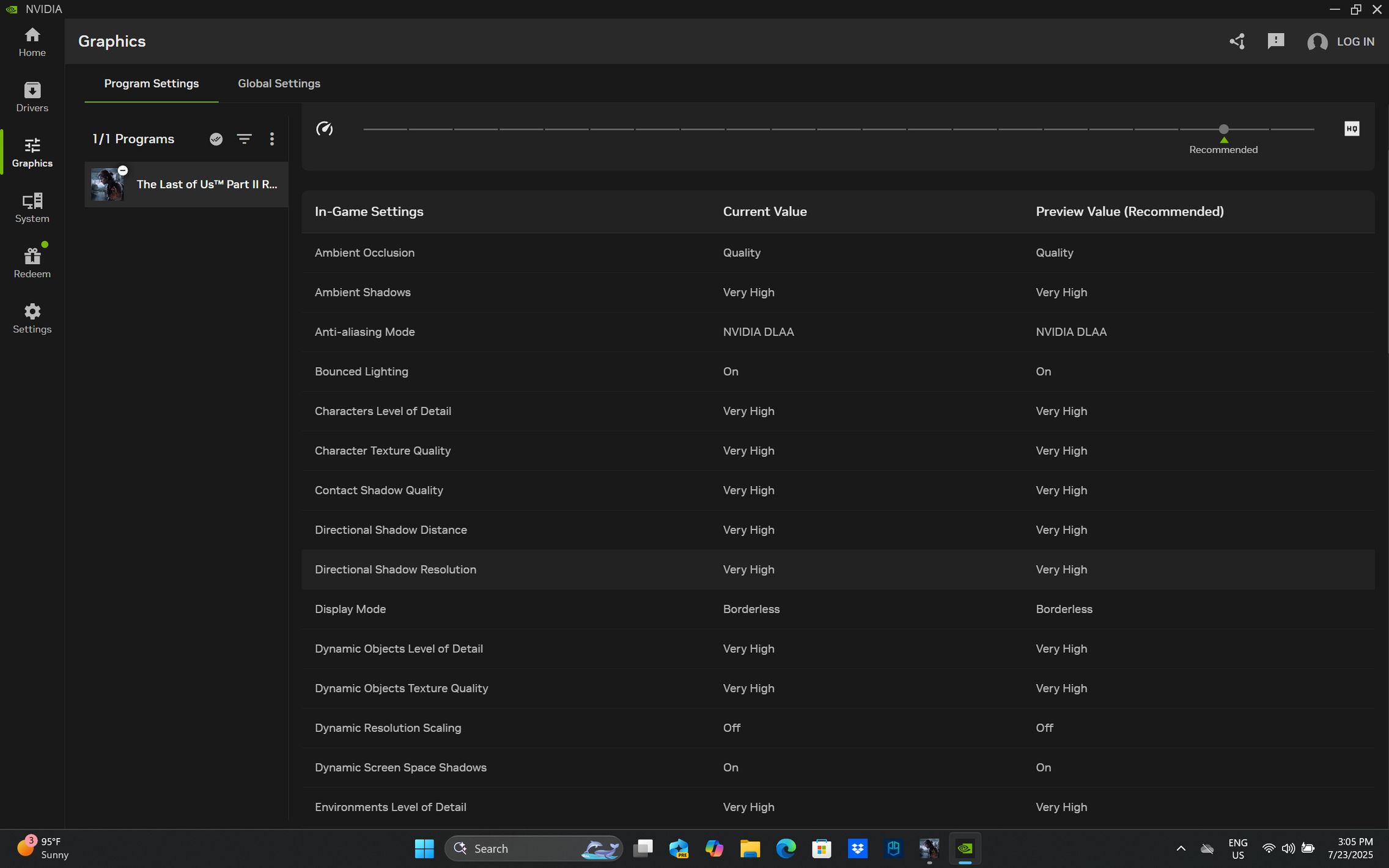Click Characters Level of Detail label

pos(383,411)
